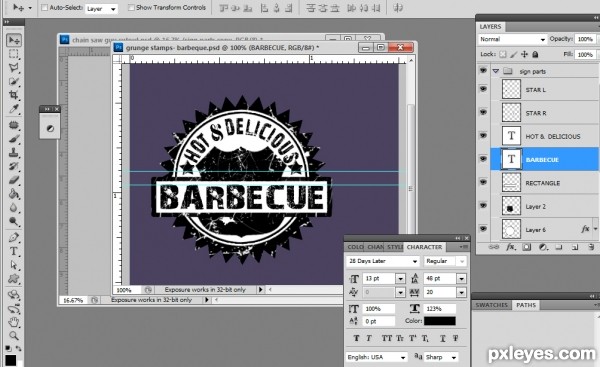Image resolution: width=600 pixels, height=367 pixels.
Task: Click the 123% horizontal scale field
Action: click(x=440, y=308)
